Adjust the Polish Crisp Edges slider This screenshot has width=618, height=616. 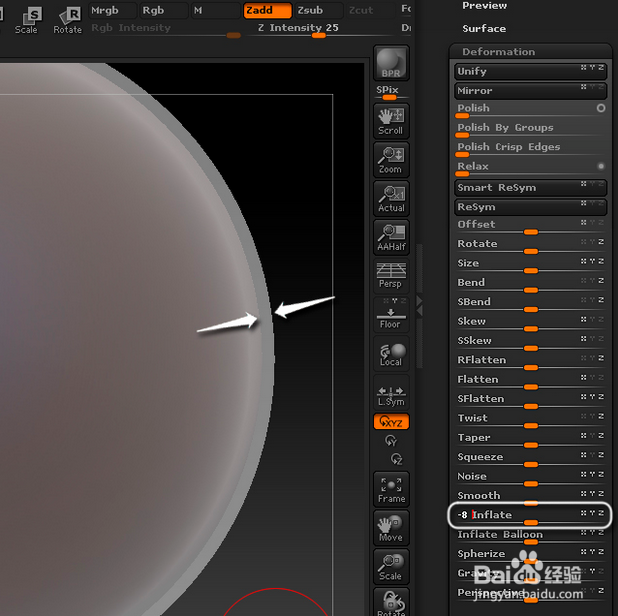pyautogui.click(x=531, y=149)
